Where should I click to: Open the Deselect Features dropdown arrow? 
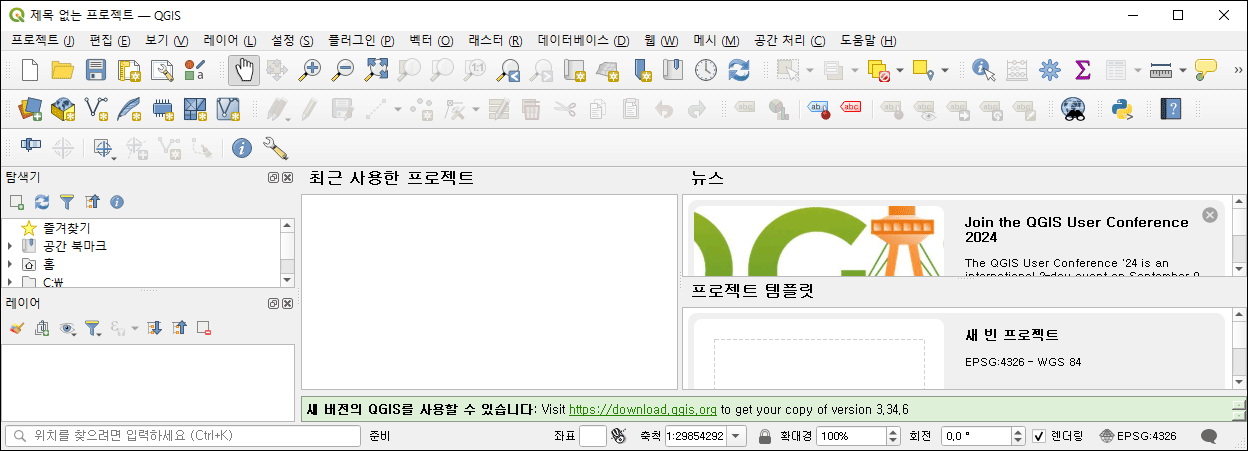[x=900, y=70]
